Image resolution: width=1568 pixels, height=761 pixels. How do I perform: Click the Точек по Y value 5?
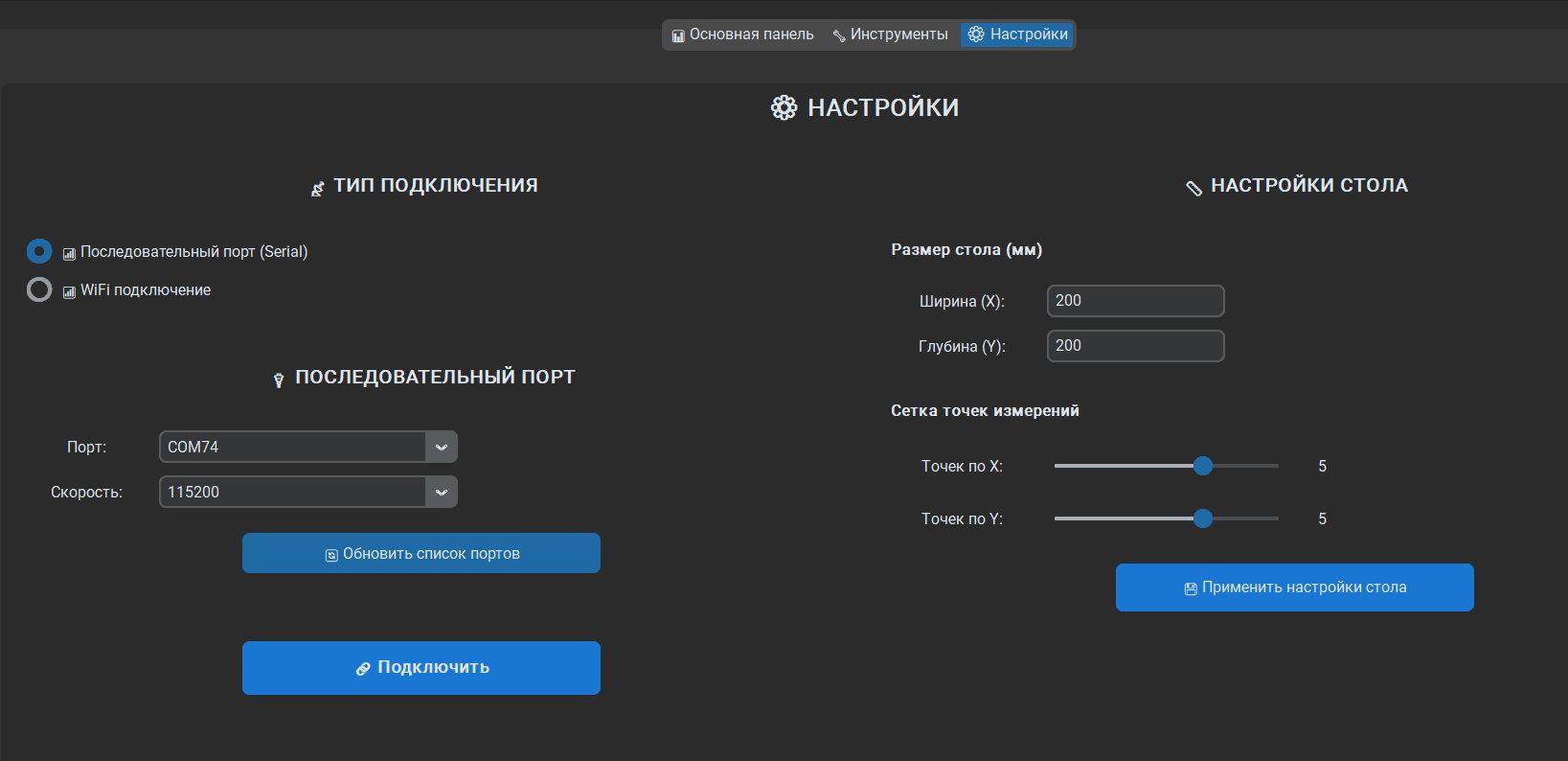coord(1322,519)
